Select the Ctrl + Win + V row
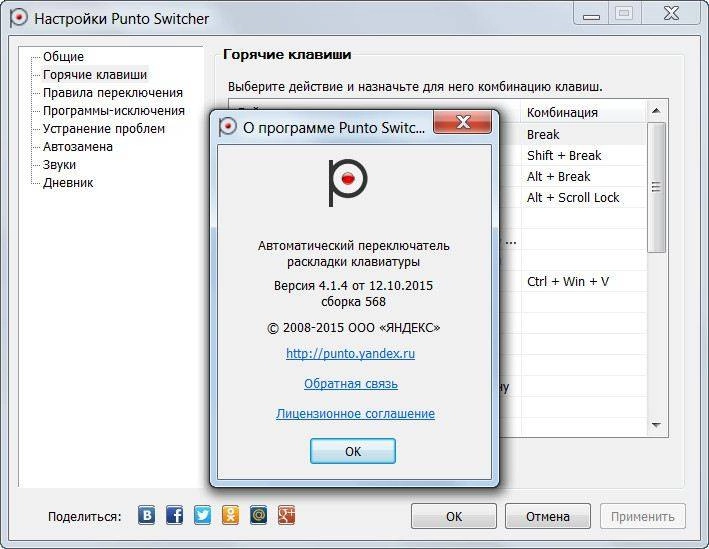The width and height of the screenshot is (709, 549). pyautogui.click(x=583, y=281)
